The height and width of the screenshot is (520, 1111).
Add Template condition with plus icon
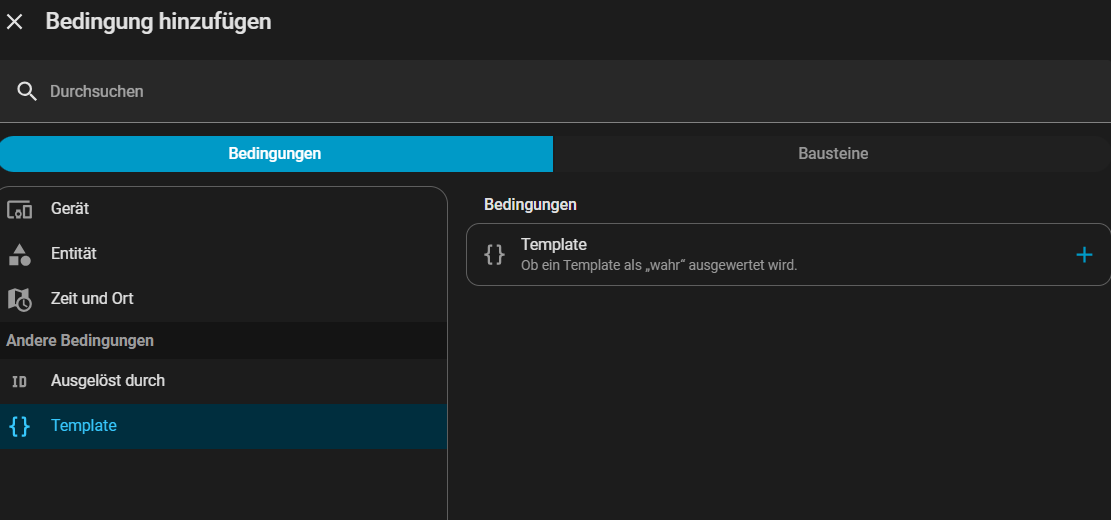(x=1084, y=255)
